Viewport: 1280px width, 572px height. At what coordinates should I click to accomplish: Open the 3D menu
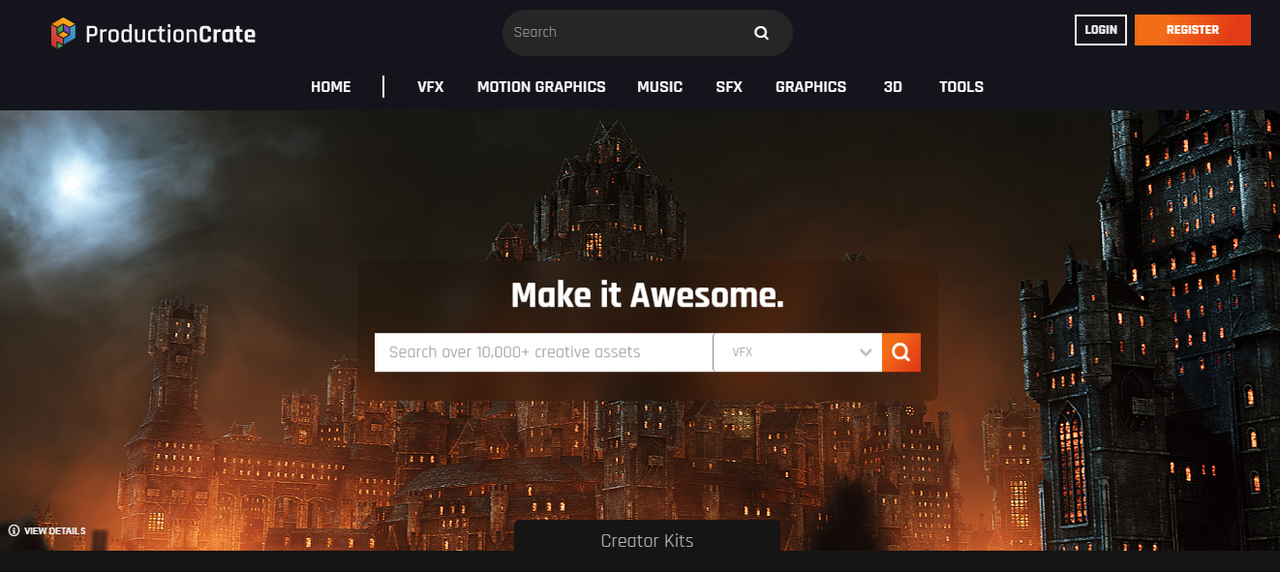click(893, 87)
